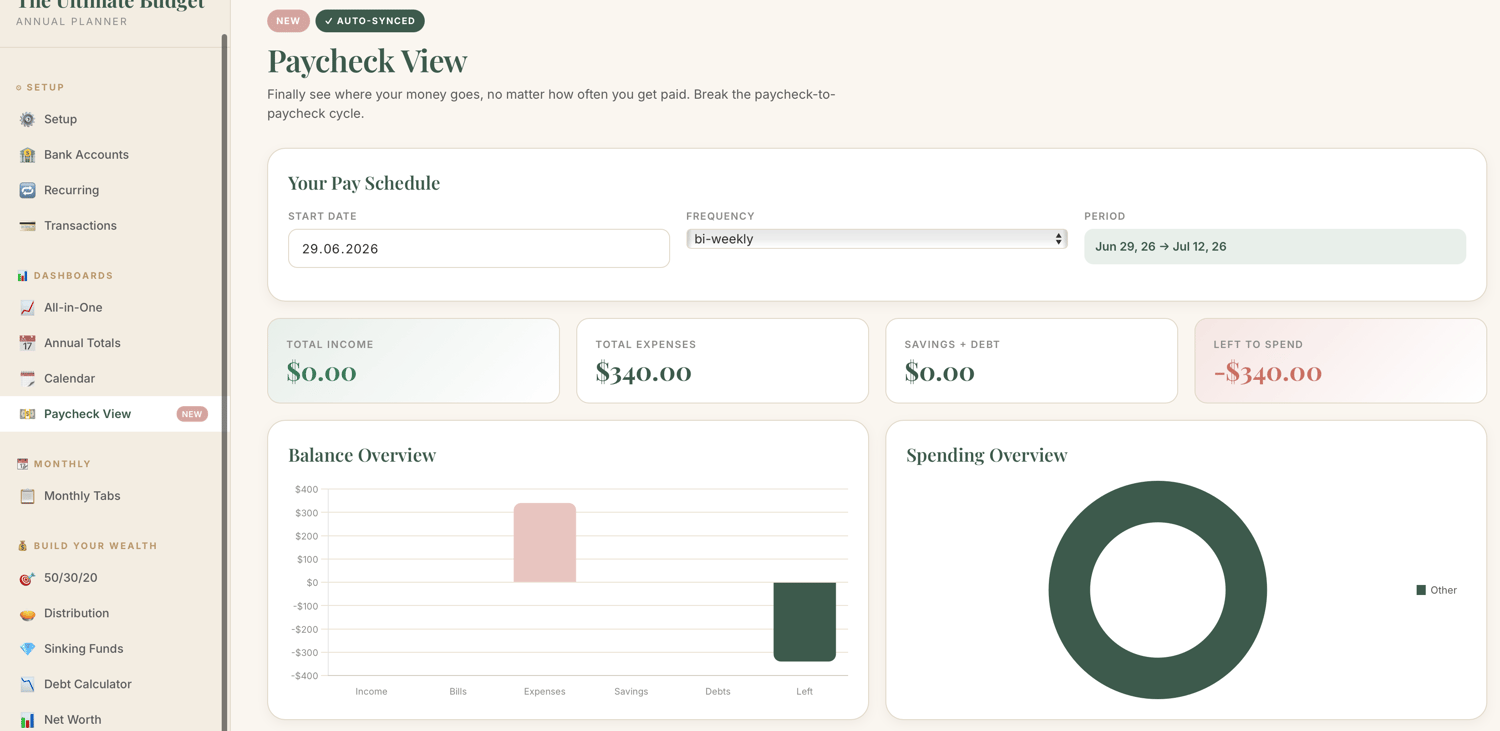Click the Setup gear icon
This screenshot has width=1500, height=731.
pyautogui.click(x=27, y=119)
